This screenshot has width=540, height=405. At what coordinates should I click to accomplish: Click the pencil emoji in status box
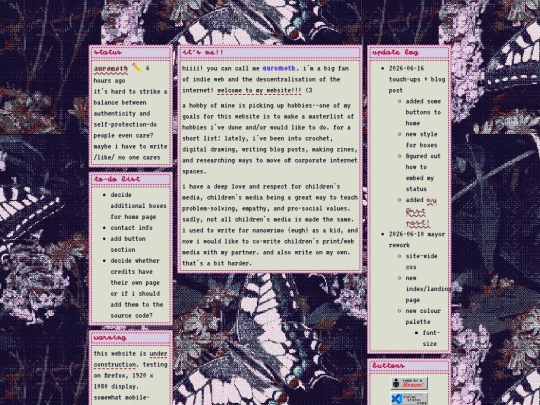tap(137, 68)
